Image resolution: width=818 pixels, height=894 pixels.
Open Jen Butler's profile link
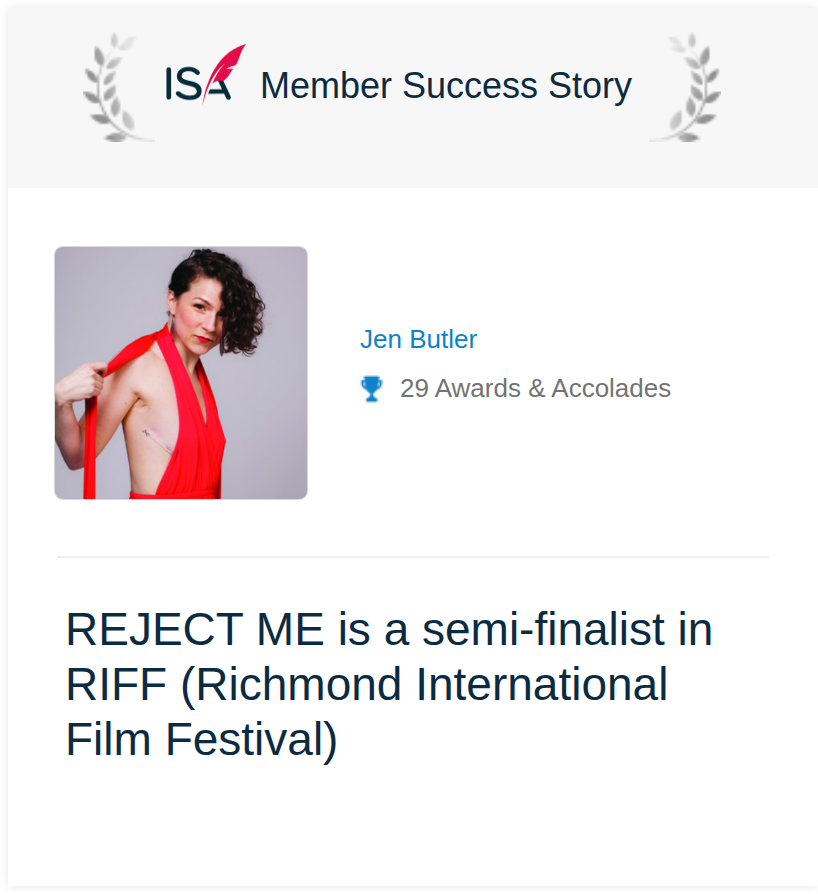pos(418,339)
